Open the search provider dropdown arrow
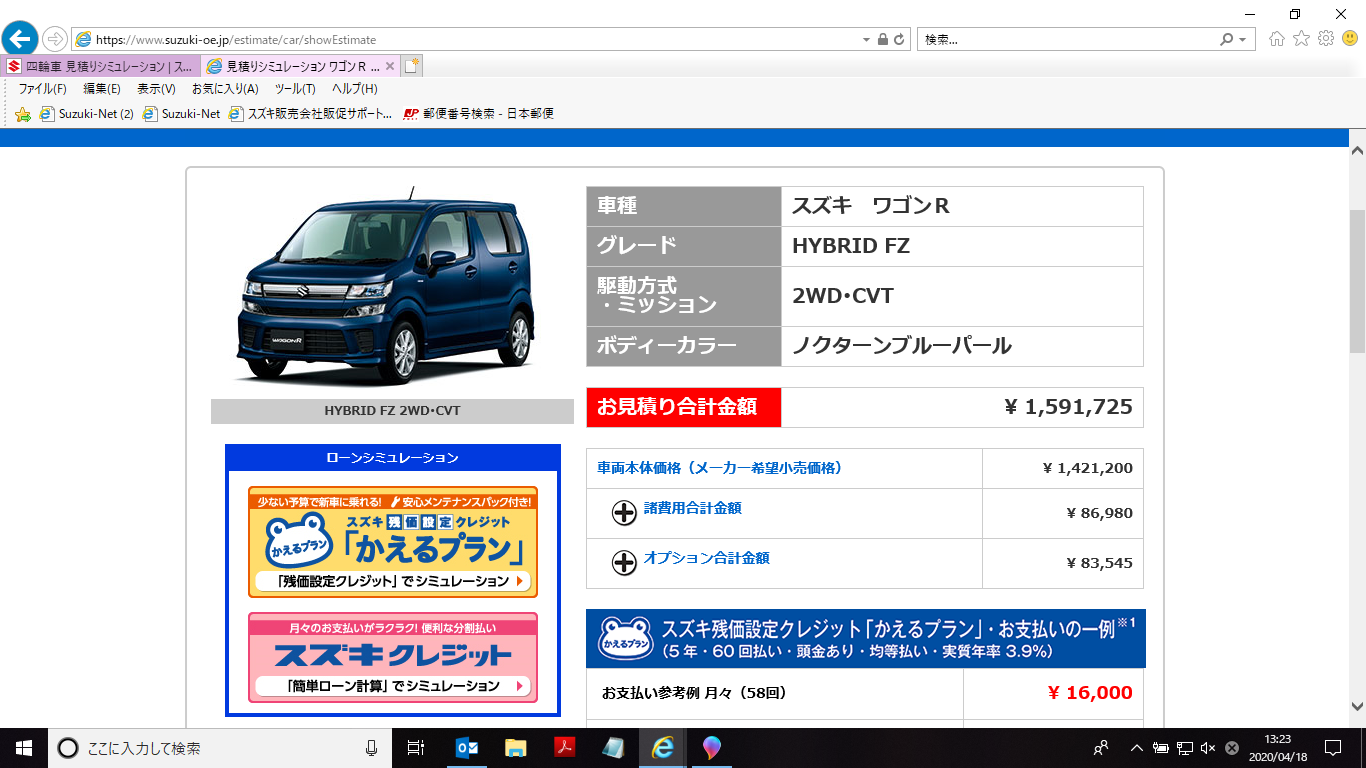 pyautogui.click(x=1243, y=40)
